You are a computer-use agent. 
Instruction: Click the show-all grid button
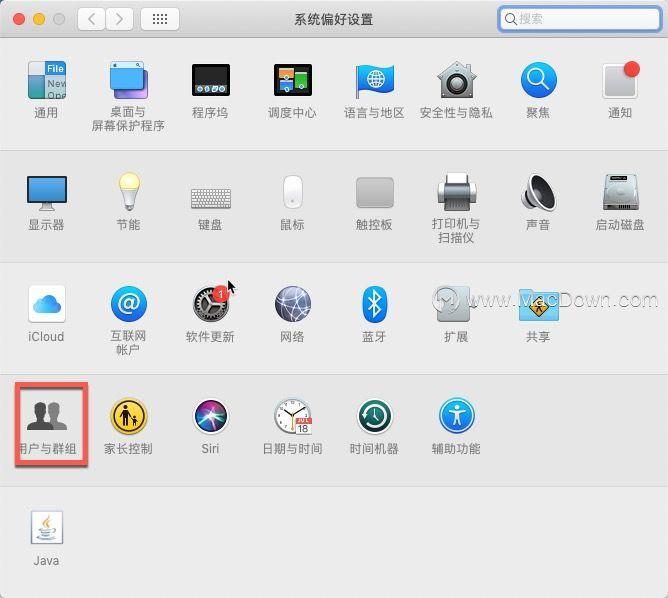pyautogui.click(x=160, y=19)
